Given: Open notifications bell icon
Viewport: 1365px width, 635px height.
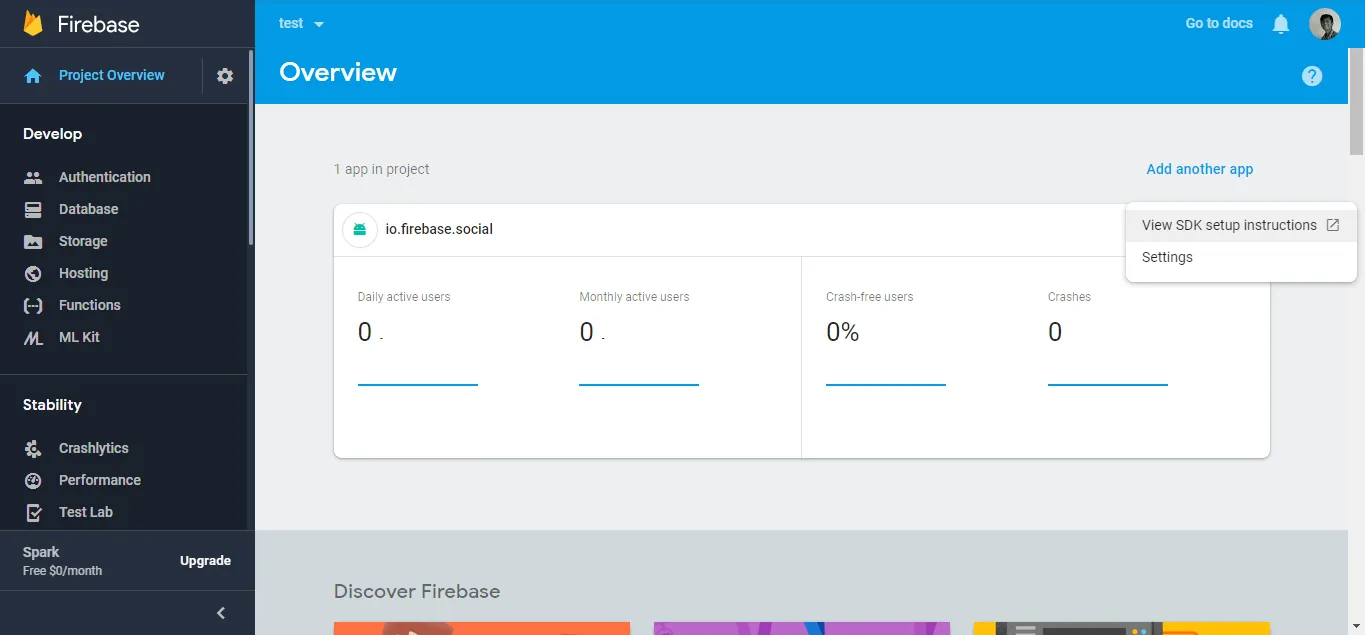Looking at the screenshot, I should [x=1281, y=24].
